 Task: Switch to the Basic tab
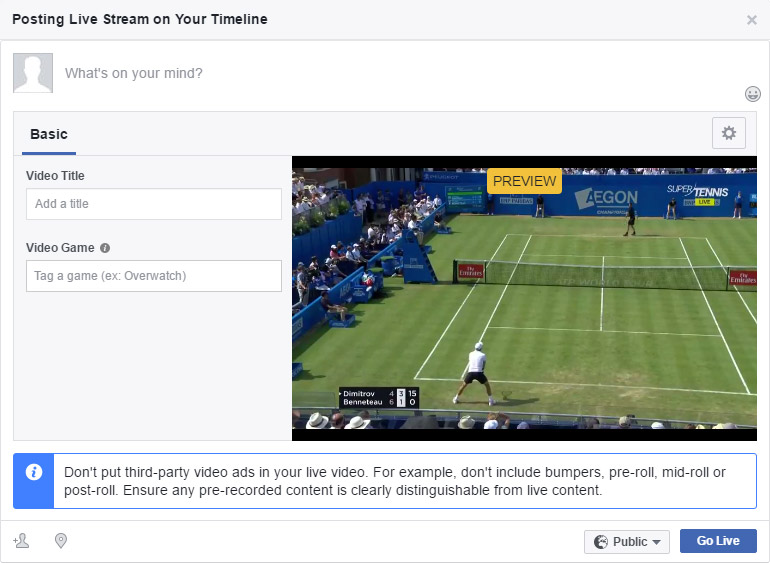click(x=49, y=134)
